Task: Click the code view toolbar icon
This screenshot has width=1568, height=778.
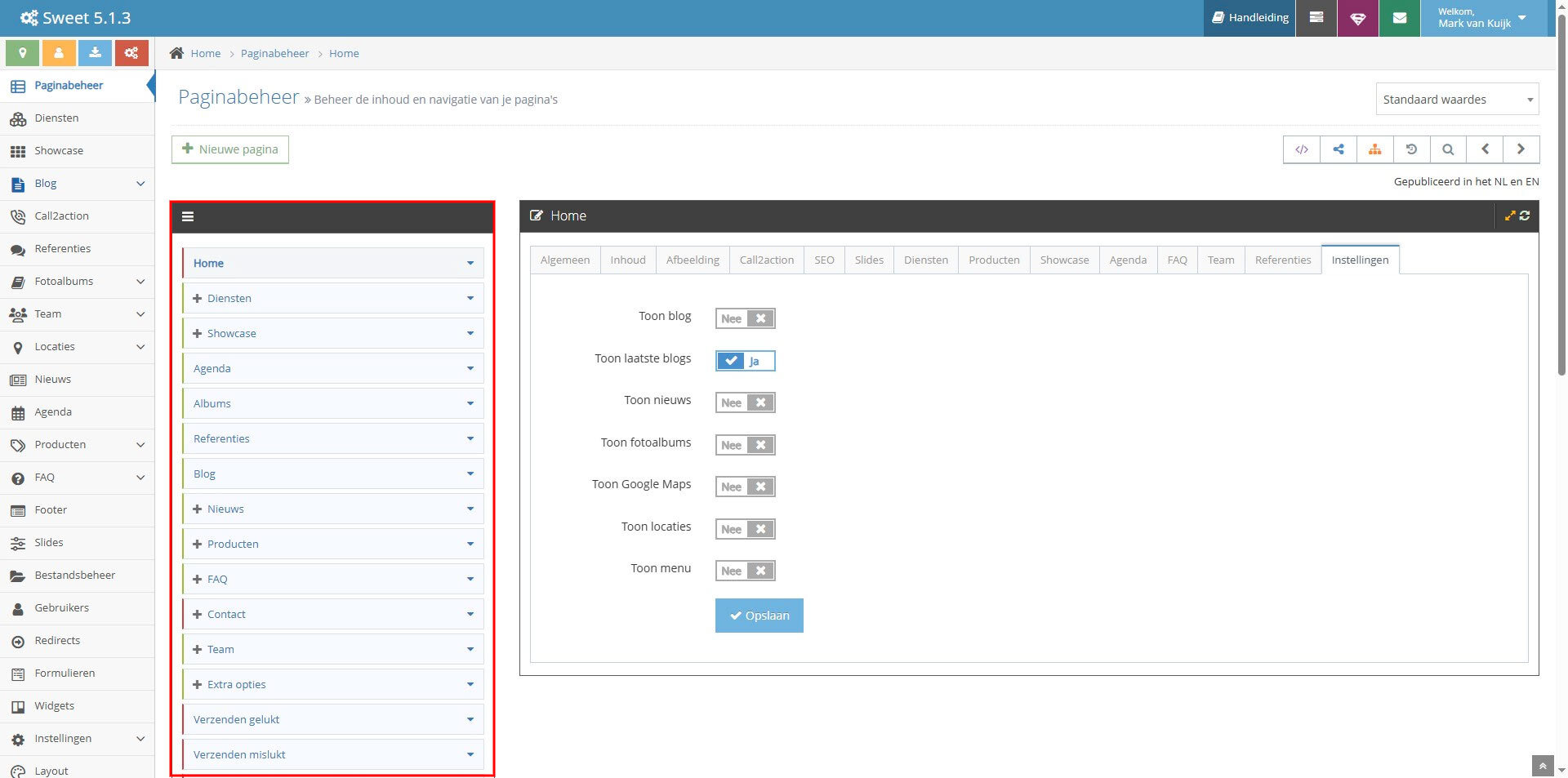Action: pos(1302,149)
